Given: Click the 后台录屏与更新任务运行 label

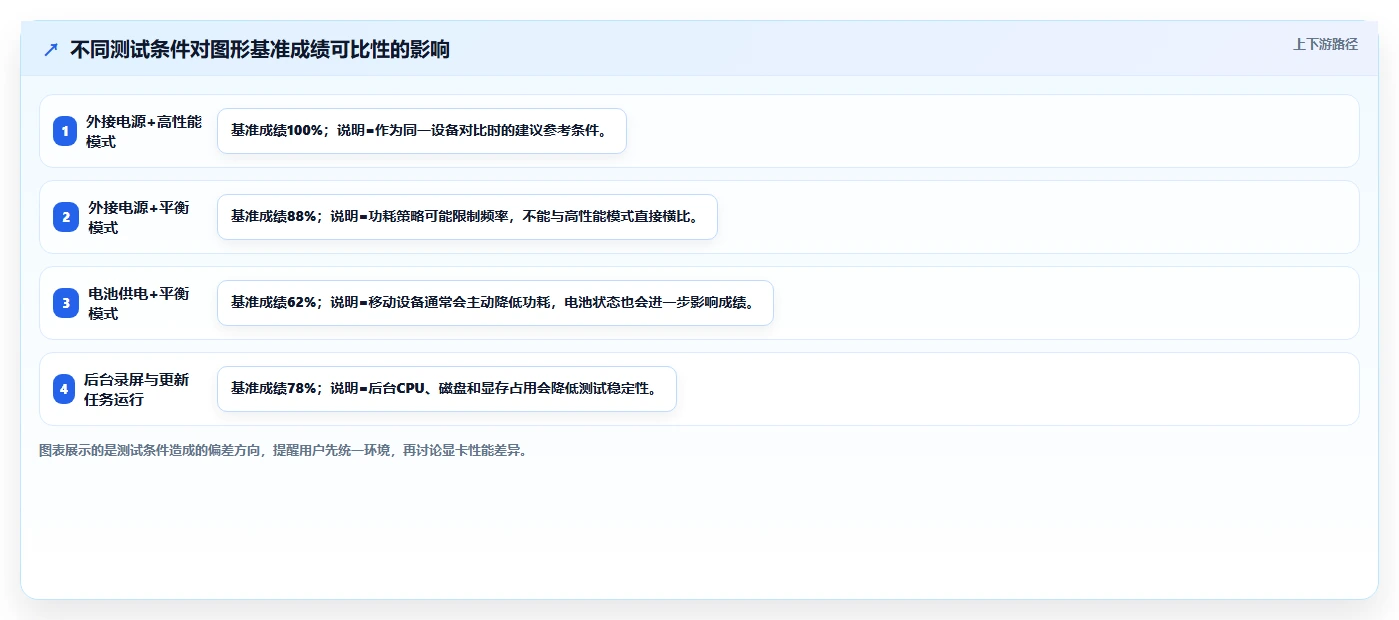Looking at the screenshot, I should point(137,389).
